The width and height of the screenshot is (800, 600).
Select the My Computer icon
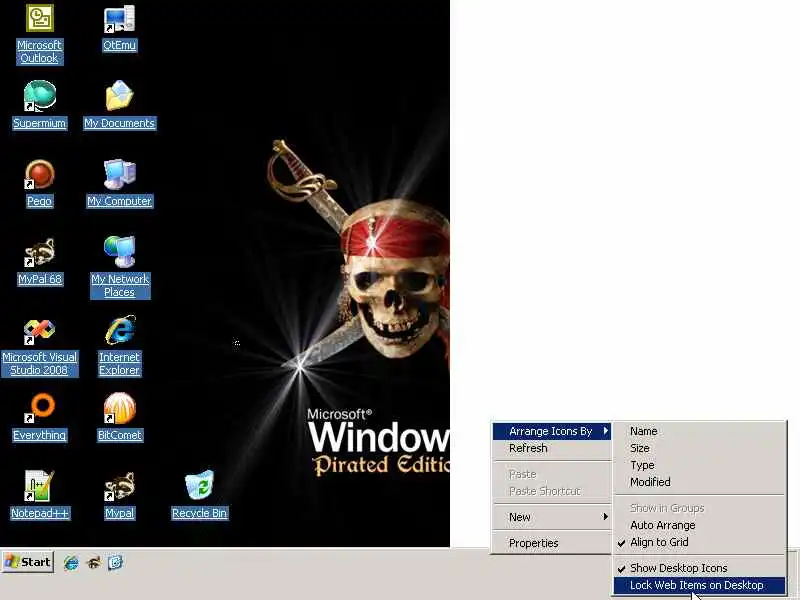(119, 183)
